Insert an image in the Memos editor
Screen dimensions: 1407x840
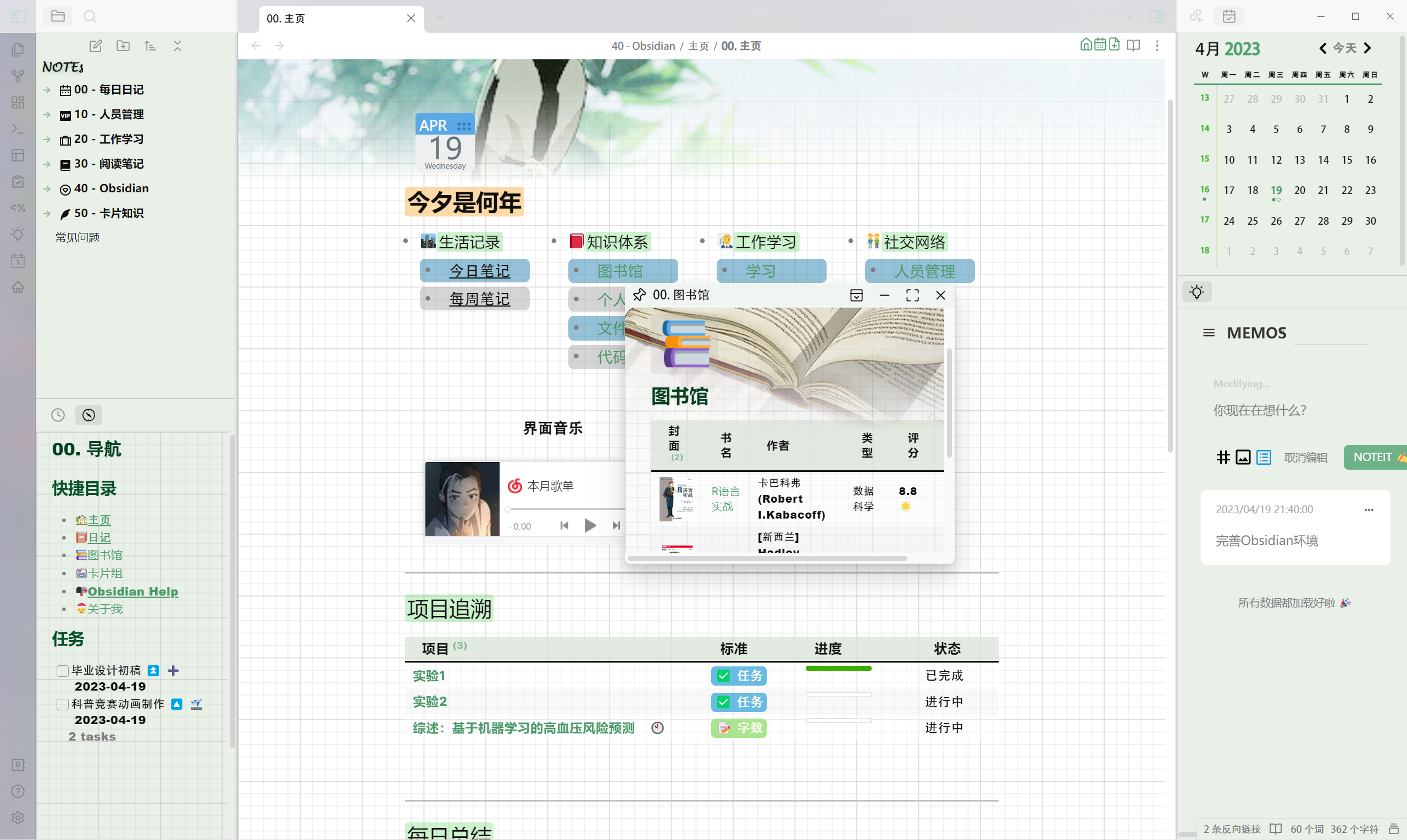tap(1243, 458)
